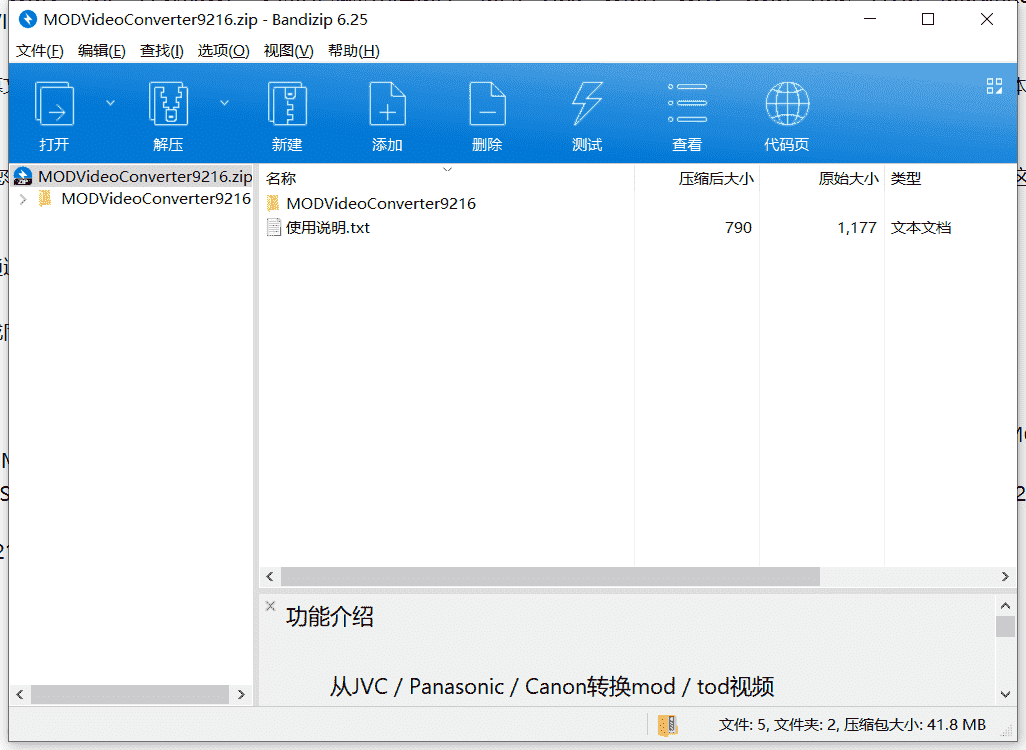Click file list horizontal scrollbar thumb
The height and width of the screenshot is (750, 1026).
(550, 577)
